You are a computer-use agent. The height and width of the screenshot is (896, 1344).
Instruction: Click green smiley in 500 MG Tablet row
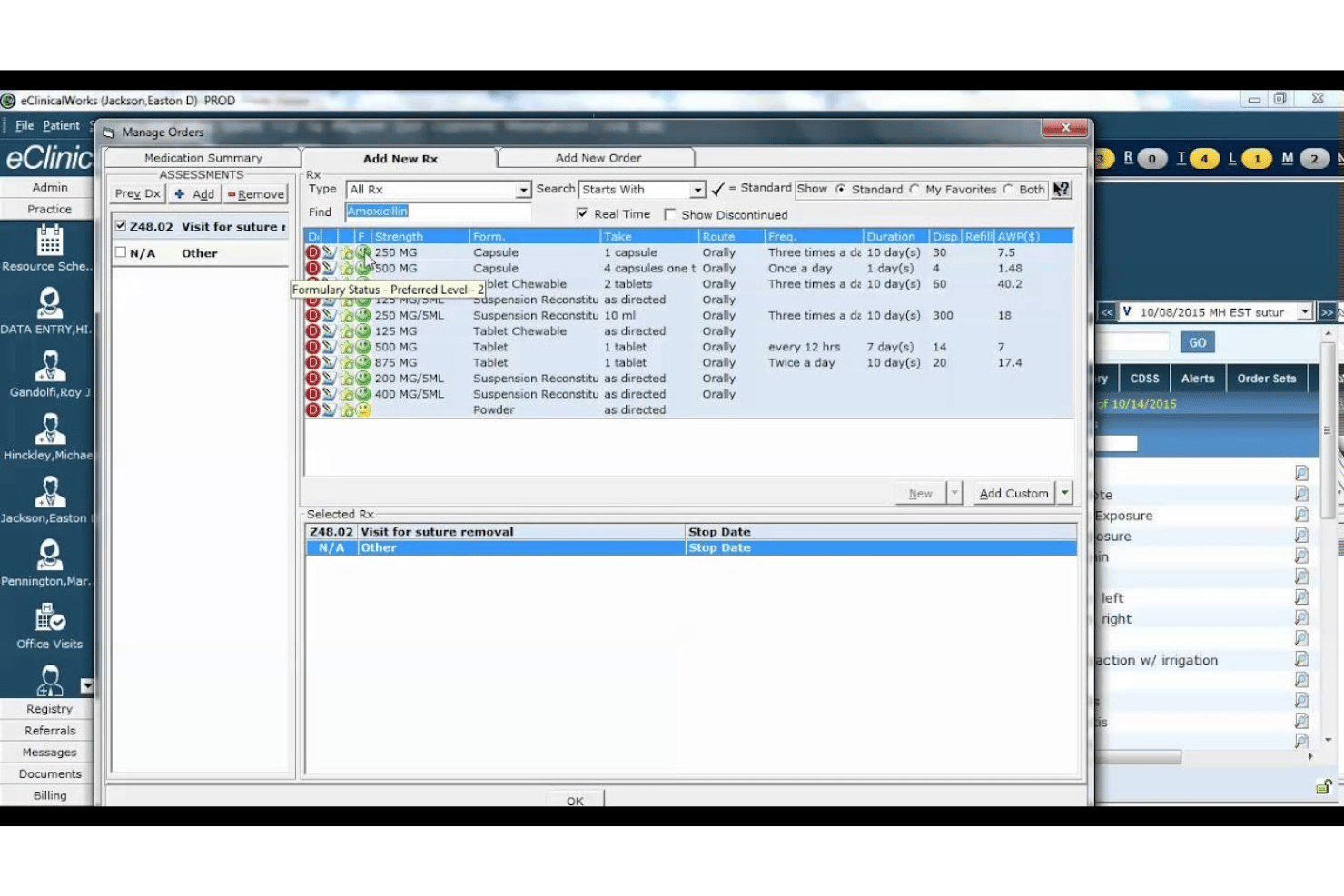pyautogui.click(x=363, y=347)
